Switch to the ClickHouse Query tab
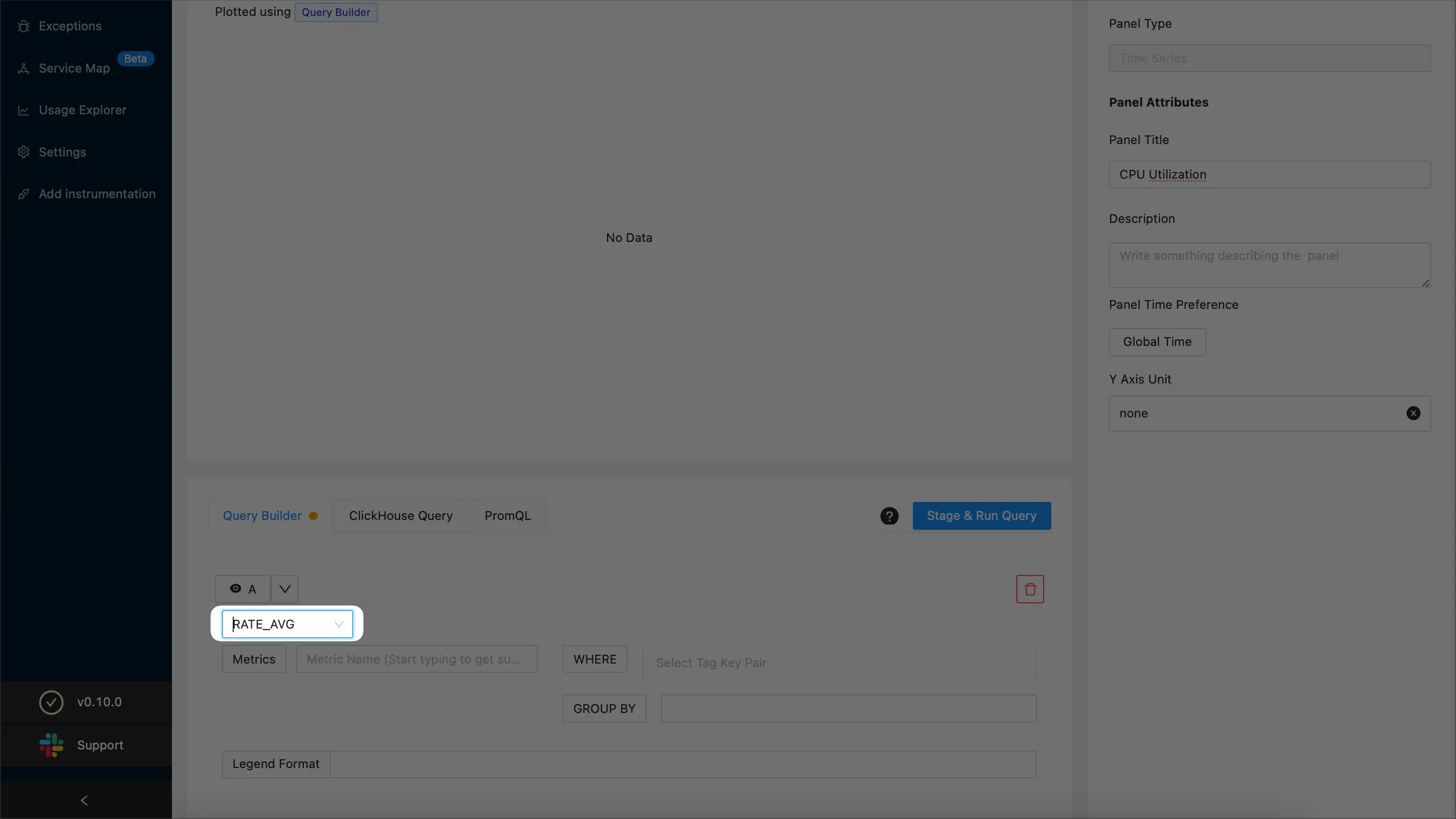Viewport: 1456px width, 819px height. click(x=401, y=516)
